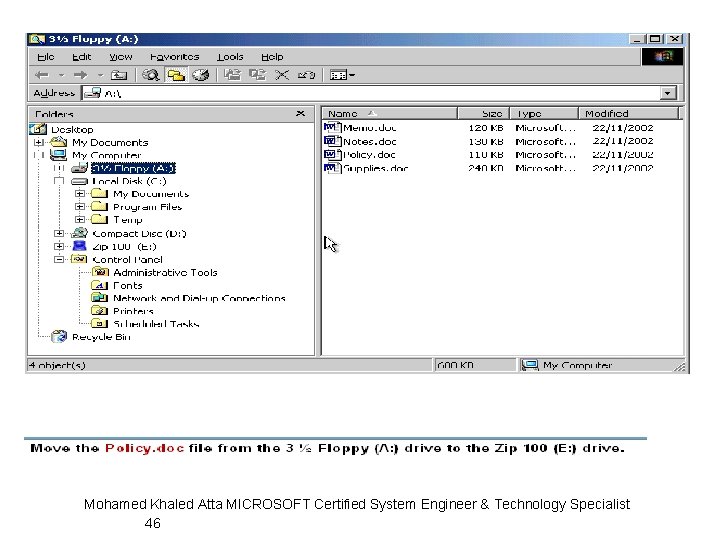
Task: Expand My Documents under Desktop
Action: point(39,142)
